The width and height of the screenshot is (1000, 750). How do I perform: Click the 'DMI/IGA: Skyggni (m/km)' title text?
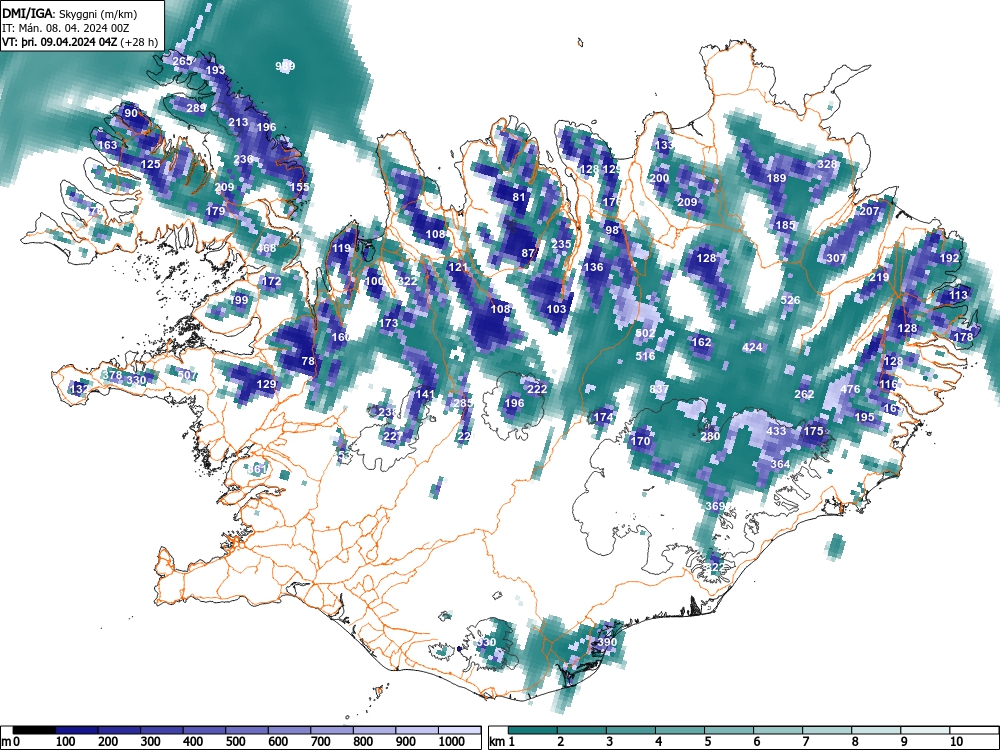[x=70, y=13]
